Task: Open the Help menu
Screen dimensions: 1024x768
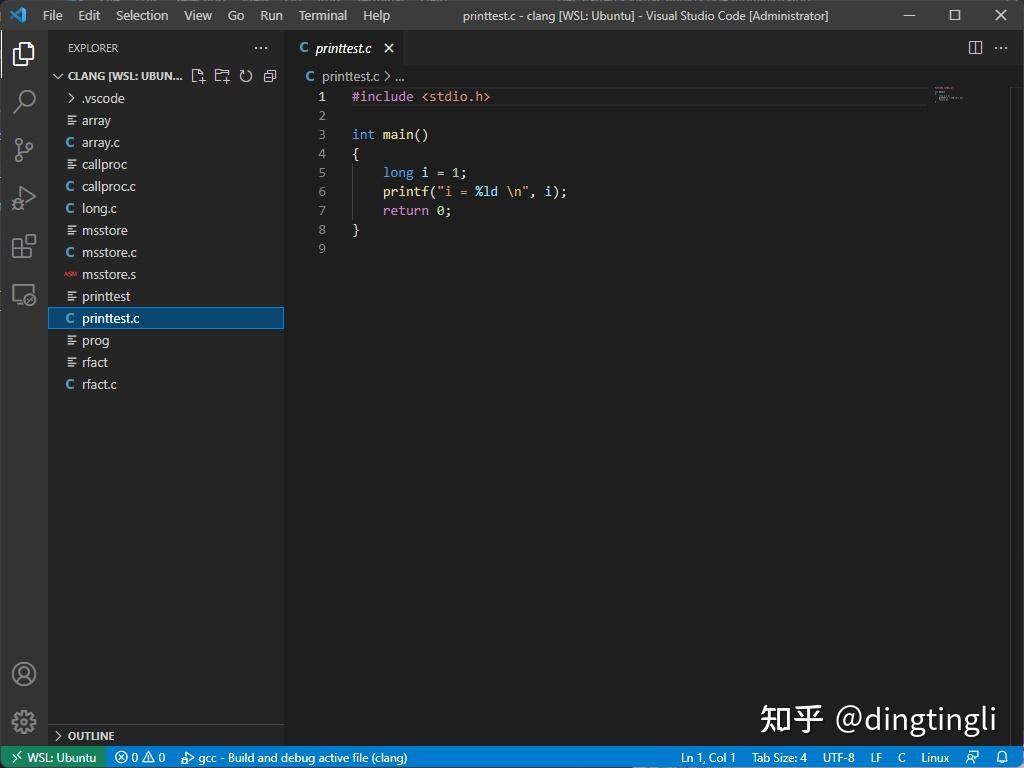Action: coord(376,15)
